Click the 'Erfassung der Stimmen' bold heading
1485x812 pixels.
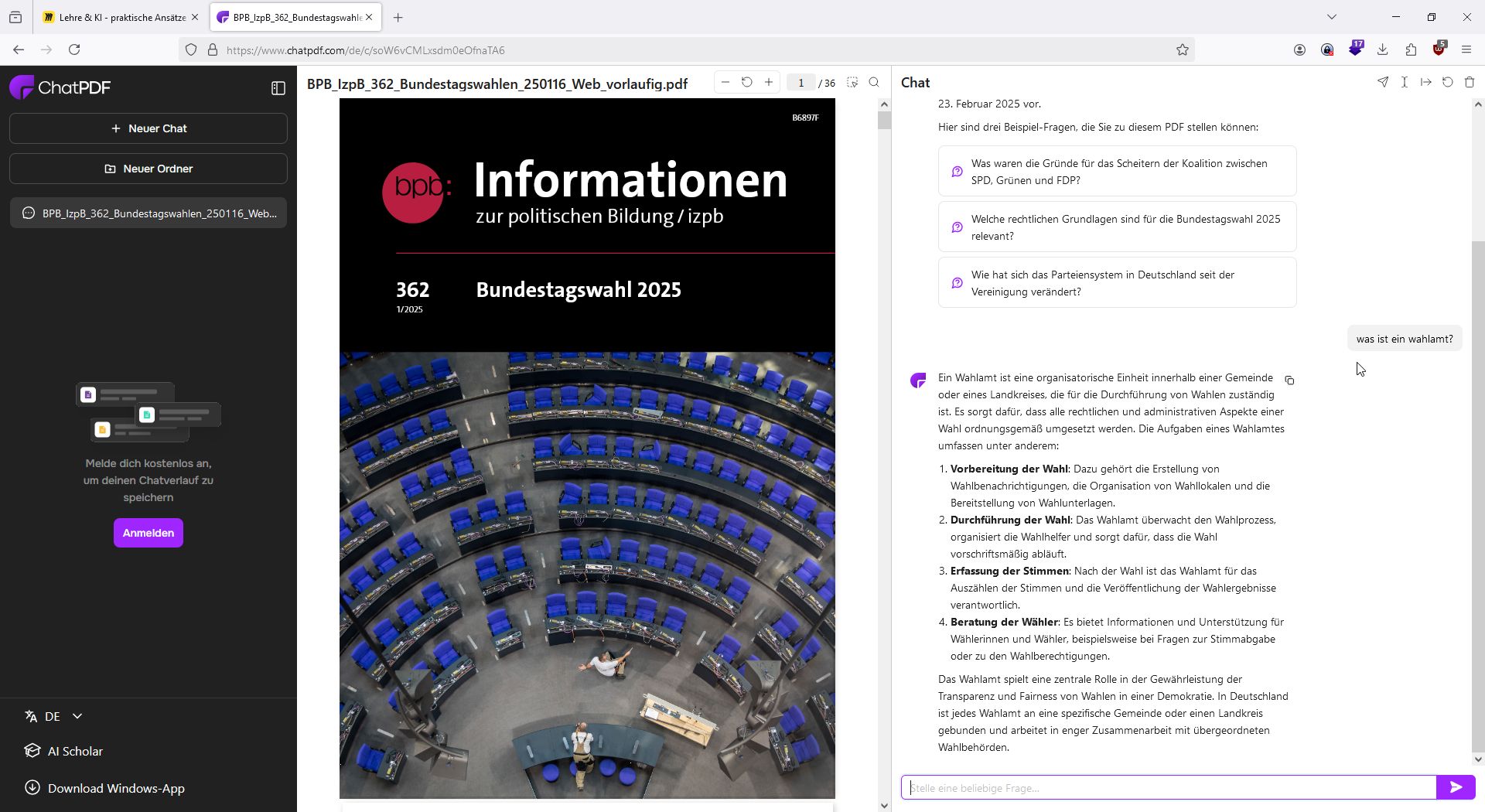pos(1009,571)
